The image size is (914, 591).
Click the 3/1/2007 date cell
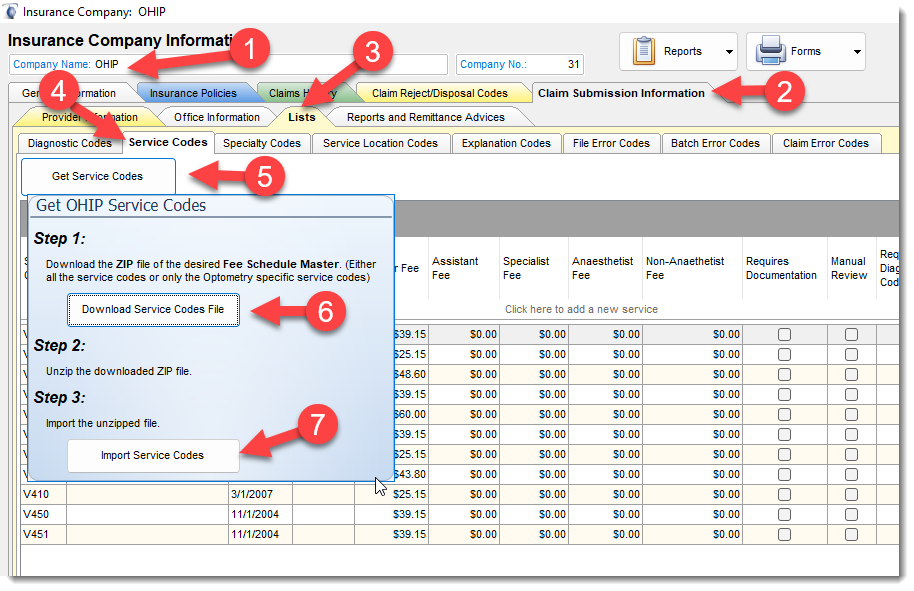[x=261, y=494]
